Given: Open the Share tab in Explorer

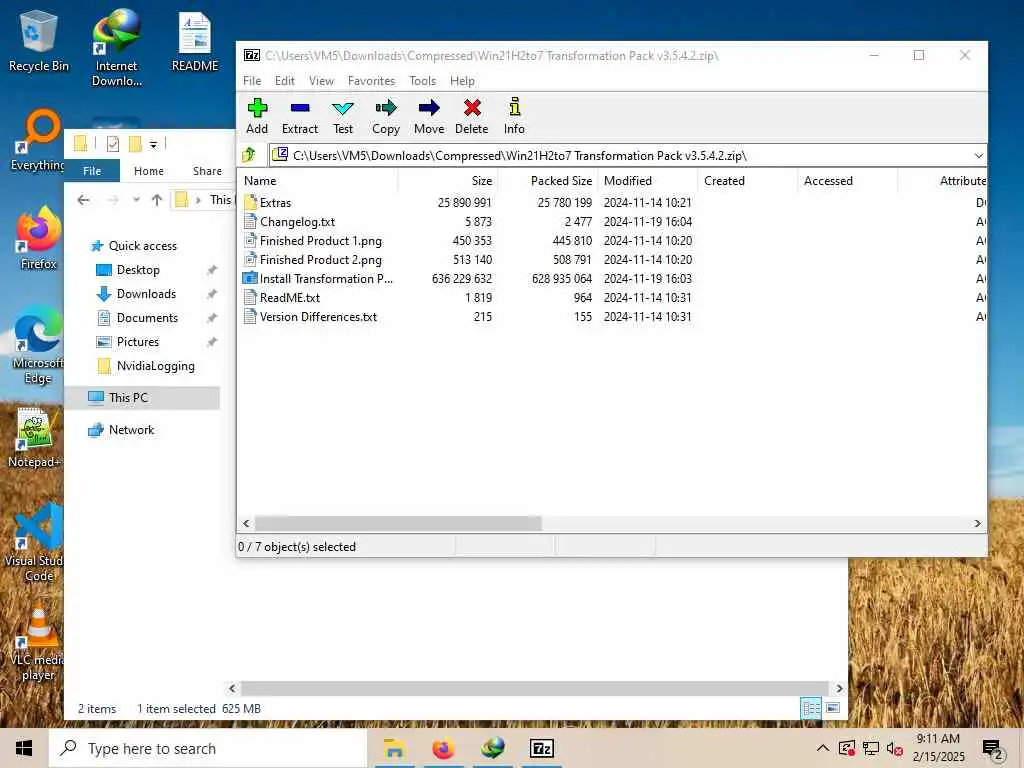Looking at the screenshot, I should [207, 170].
